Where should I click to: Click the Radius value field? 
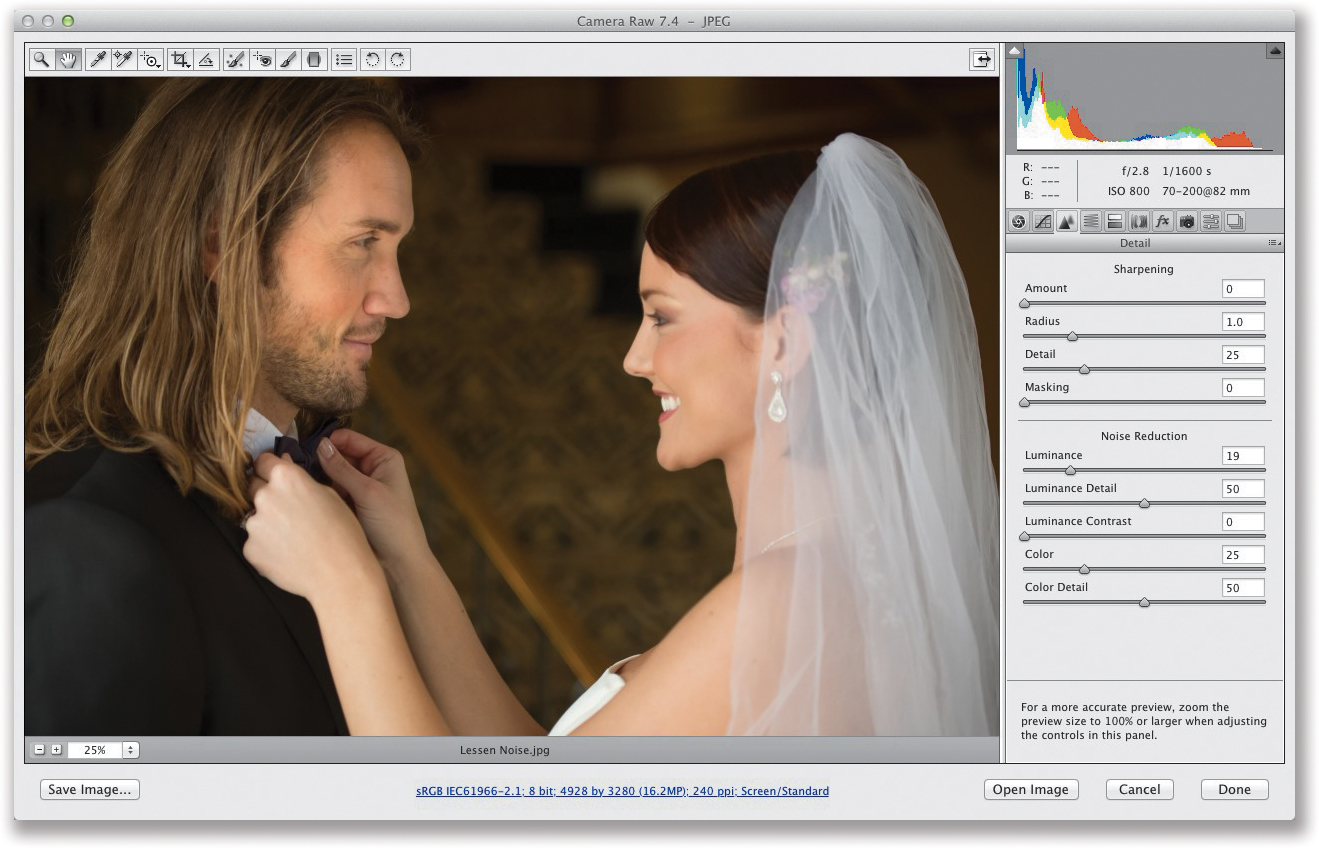click(1243, 322)
